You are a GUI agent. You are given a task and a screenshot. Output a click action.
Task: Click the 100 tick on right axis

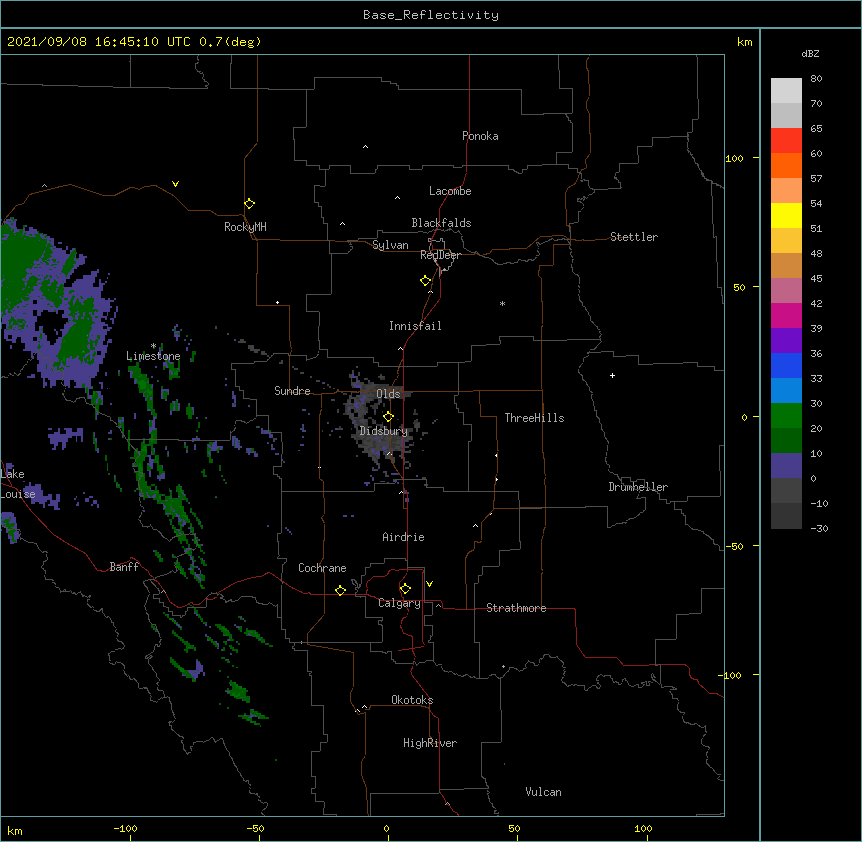734,158
